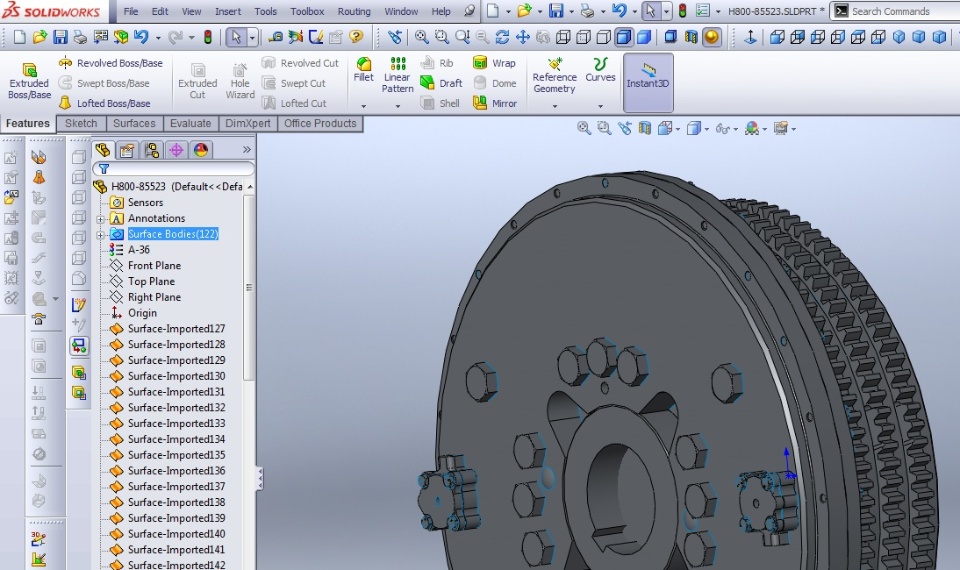
Task: Click the Extruded Boss/Base tool
Action: pos(29,81)
